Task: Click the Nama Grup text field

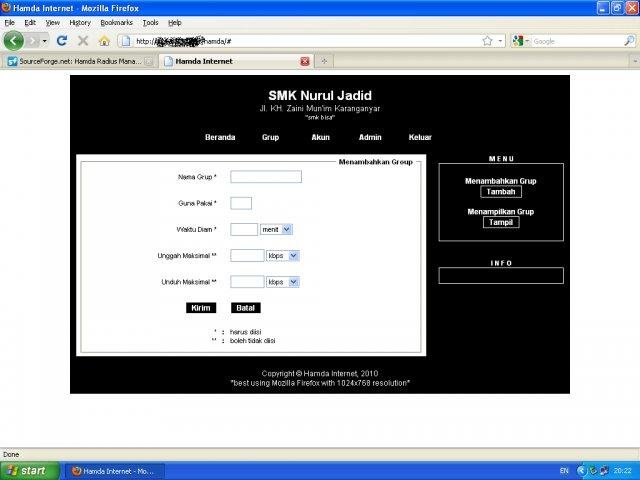Action: point(266,177)
